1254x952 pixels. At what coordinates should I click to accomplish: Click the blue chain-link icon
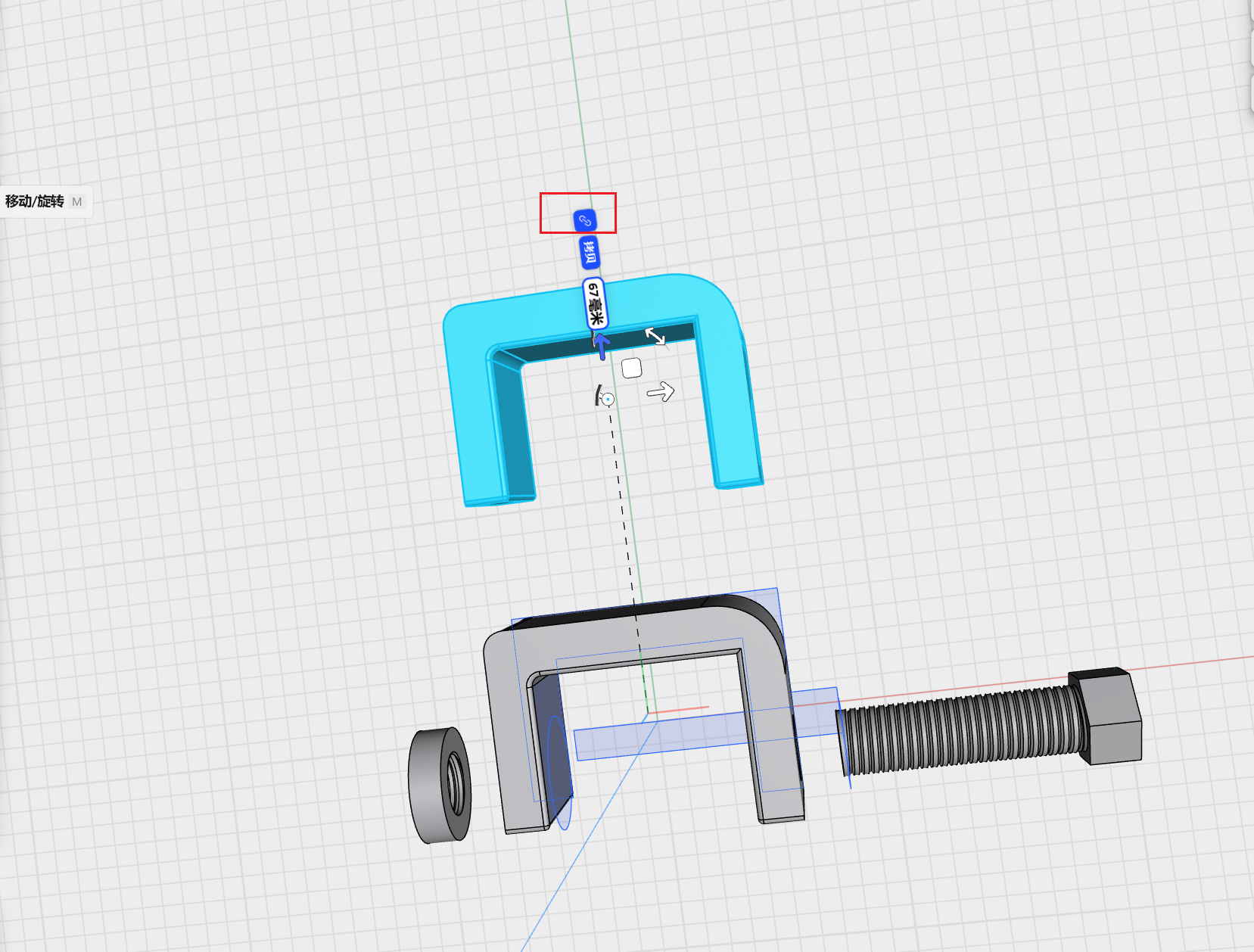[x=585, y=220]
